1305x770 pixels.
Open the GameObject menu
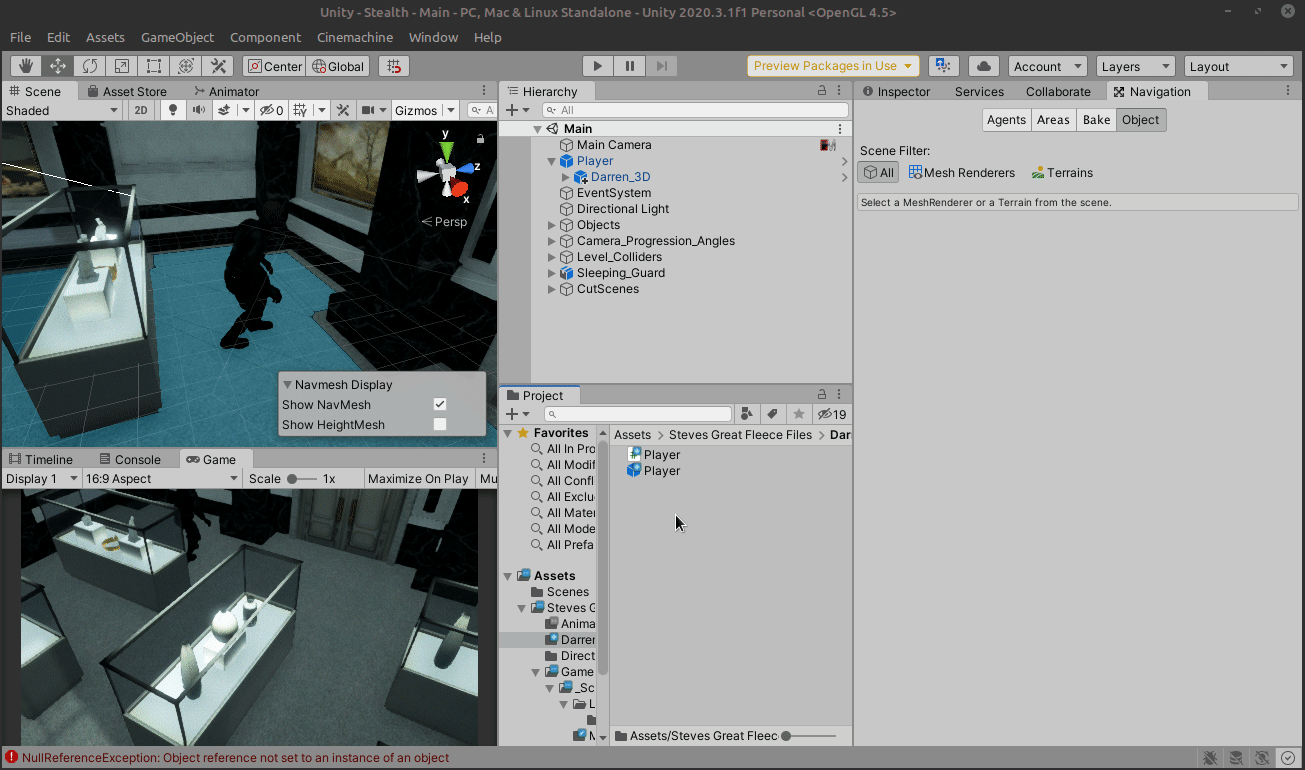(x=177, y=37)
